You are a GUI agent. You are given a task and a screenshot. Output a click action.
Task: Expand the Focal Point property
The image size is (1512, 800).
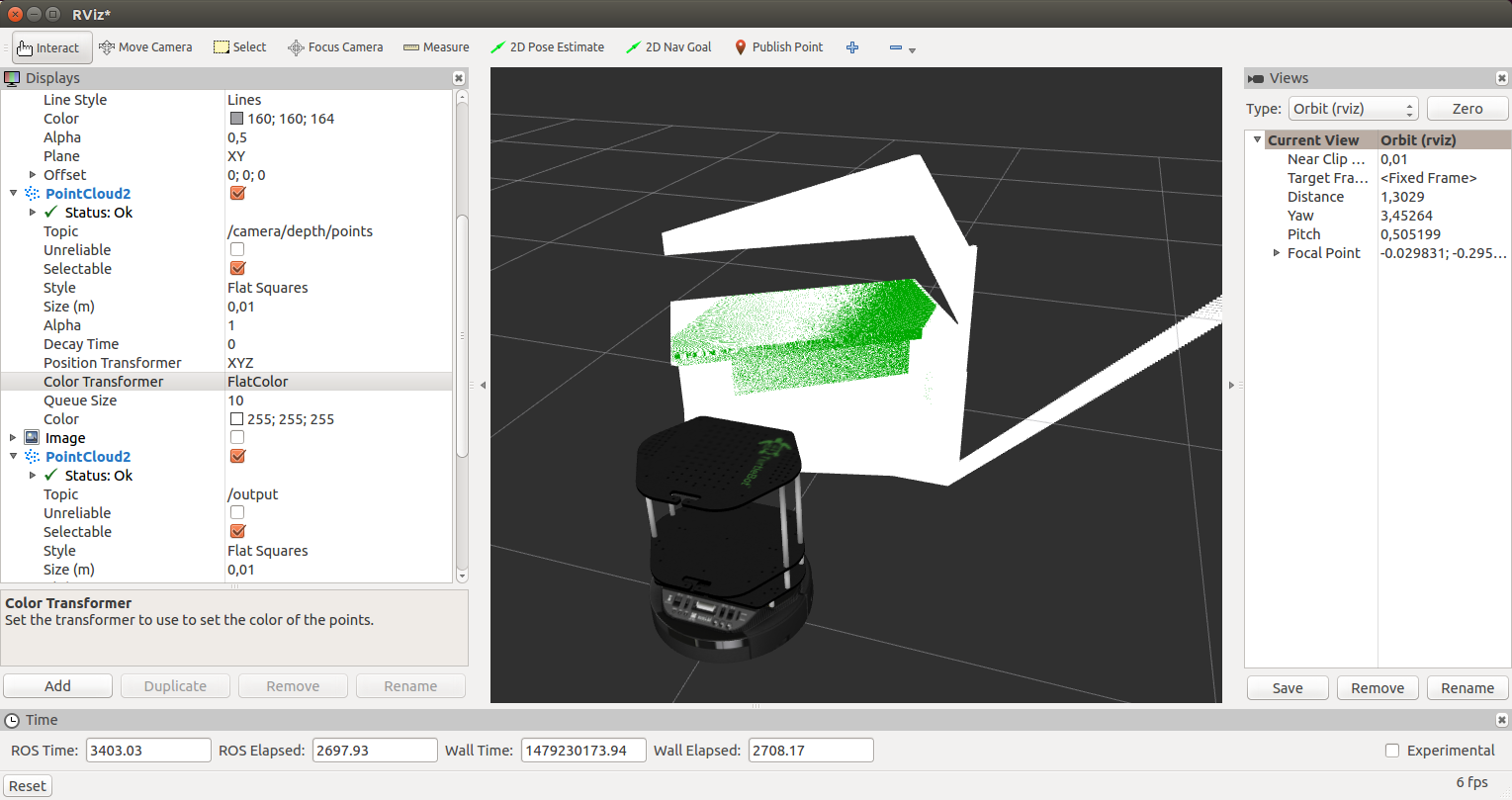pyautogui.click(x=1276, y=253)
